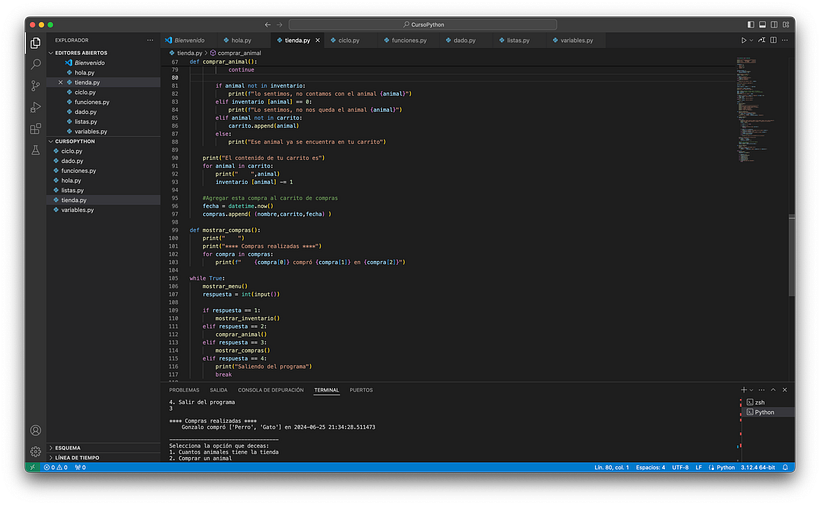Open the Puertos panel tab
The image size is (820, 505).
pyautogui.click(x=361, y=390)
